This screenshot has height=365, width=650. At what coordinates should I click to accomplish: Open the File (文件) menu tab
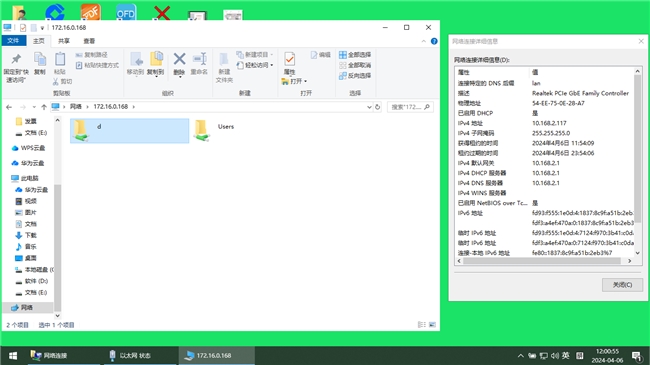[x=13, y=40]
